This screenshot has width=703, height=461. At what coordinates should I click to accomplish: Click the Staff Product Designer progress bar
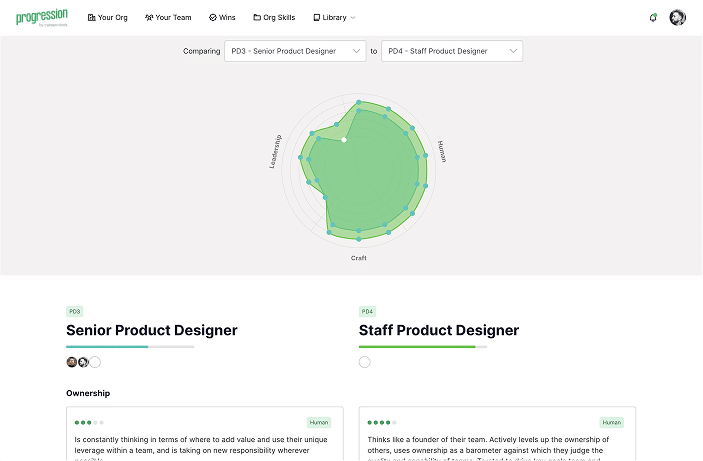coord(423,347)
